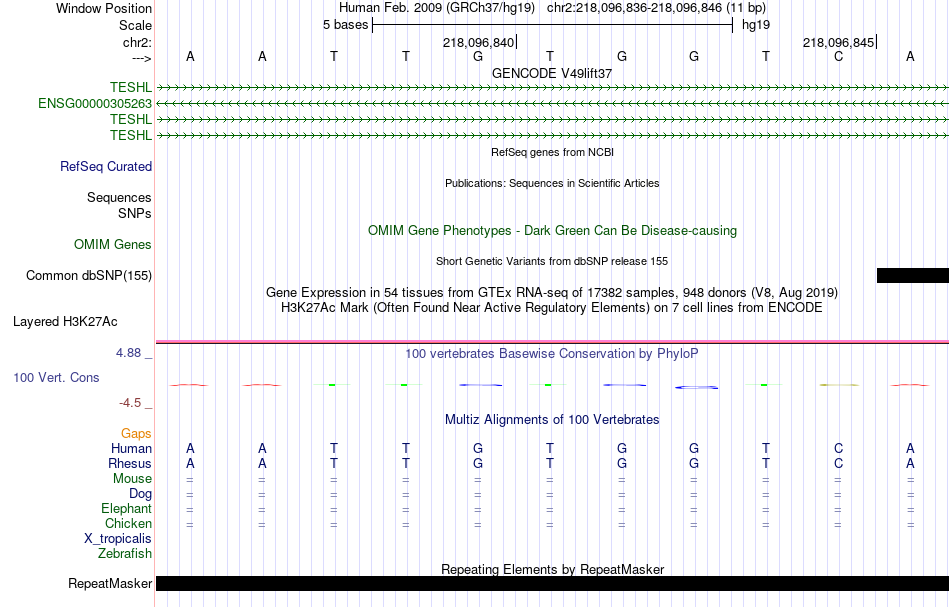
Task: Select the Rhesus species row label
Action: pyautogui.click(x=130, y=463)
